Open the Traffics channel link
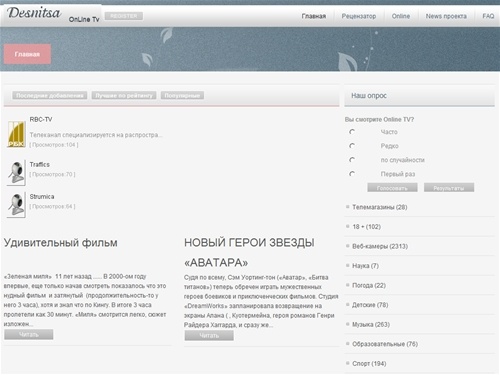The height and width of the screenshot is (375, 500). pos(39,164)
